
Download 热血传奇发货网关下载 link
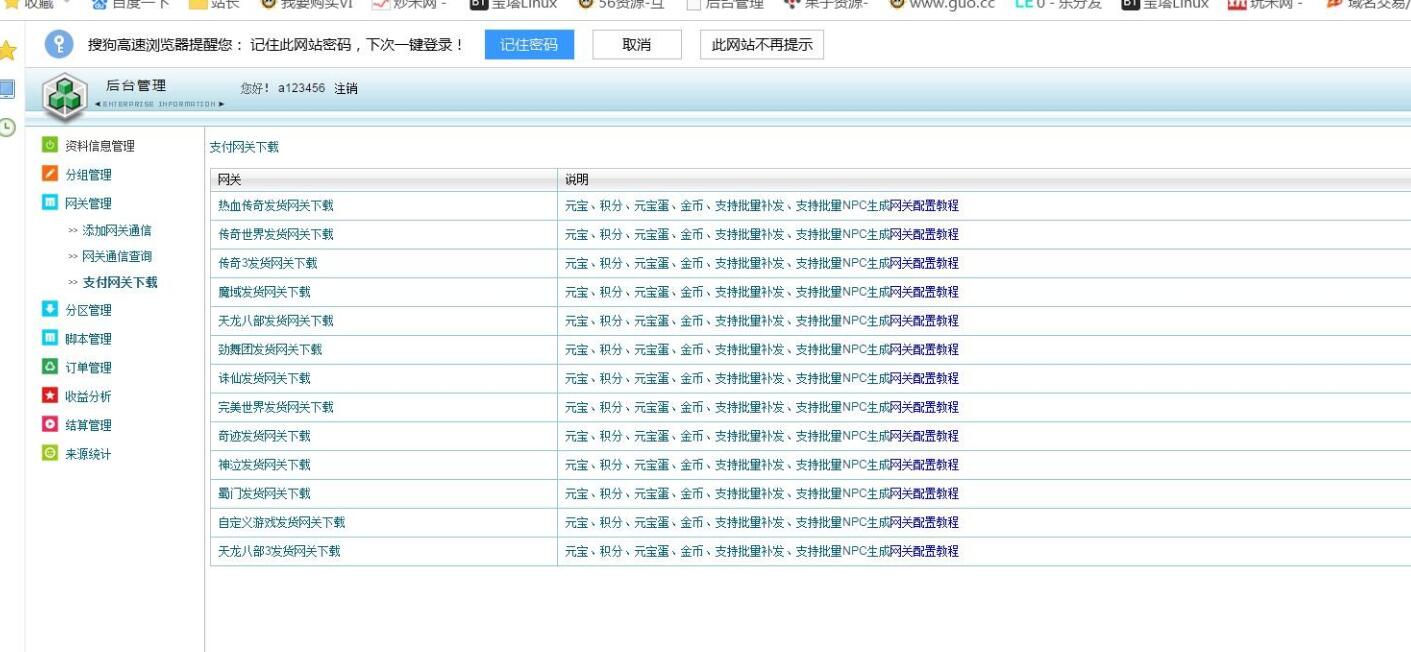point(276,206)
